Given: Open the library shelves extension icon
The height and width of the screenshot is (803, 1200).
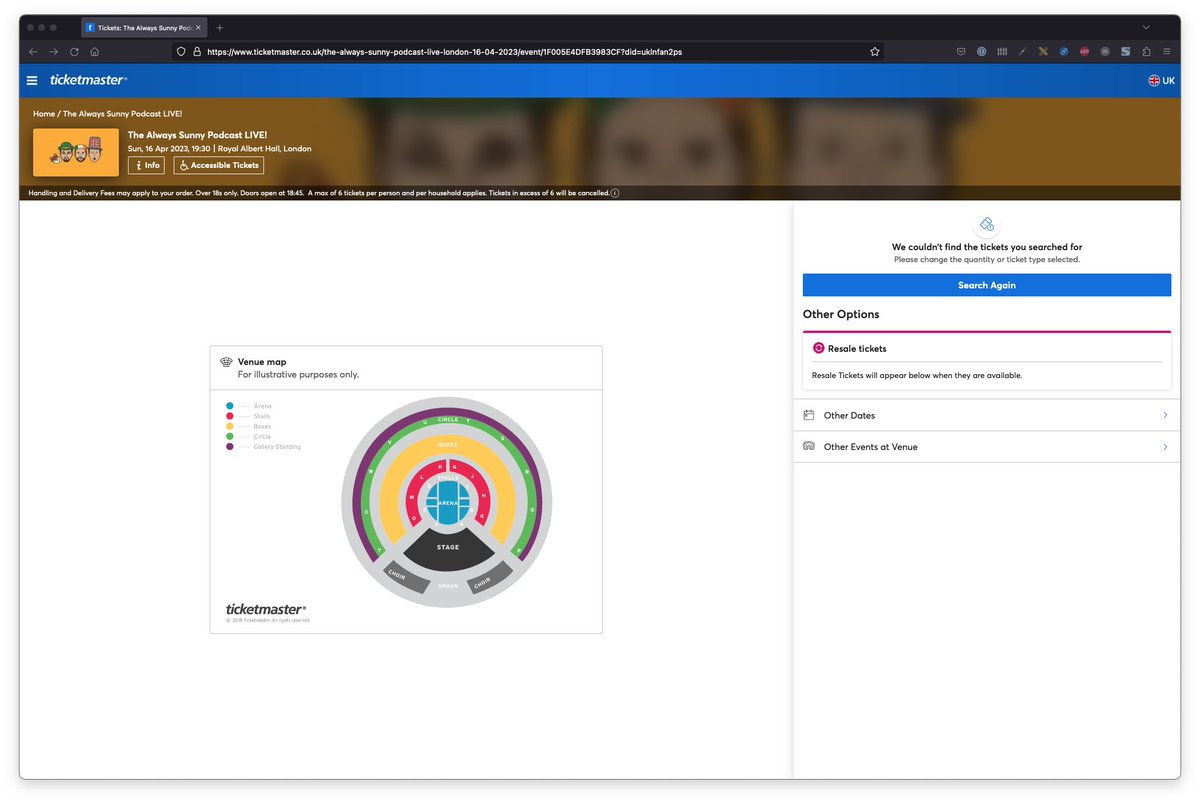Looking at the screenshot, I should coord(1002,51).
